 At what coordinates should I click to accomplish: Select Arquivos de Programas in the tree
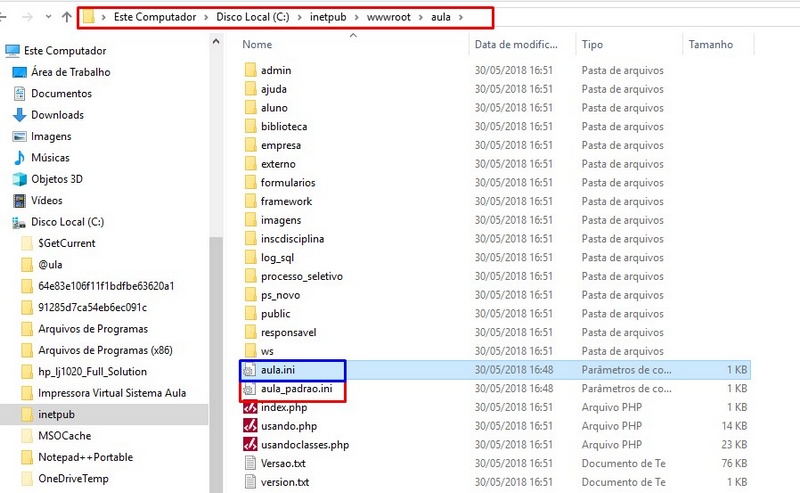93,329
